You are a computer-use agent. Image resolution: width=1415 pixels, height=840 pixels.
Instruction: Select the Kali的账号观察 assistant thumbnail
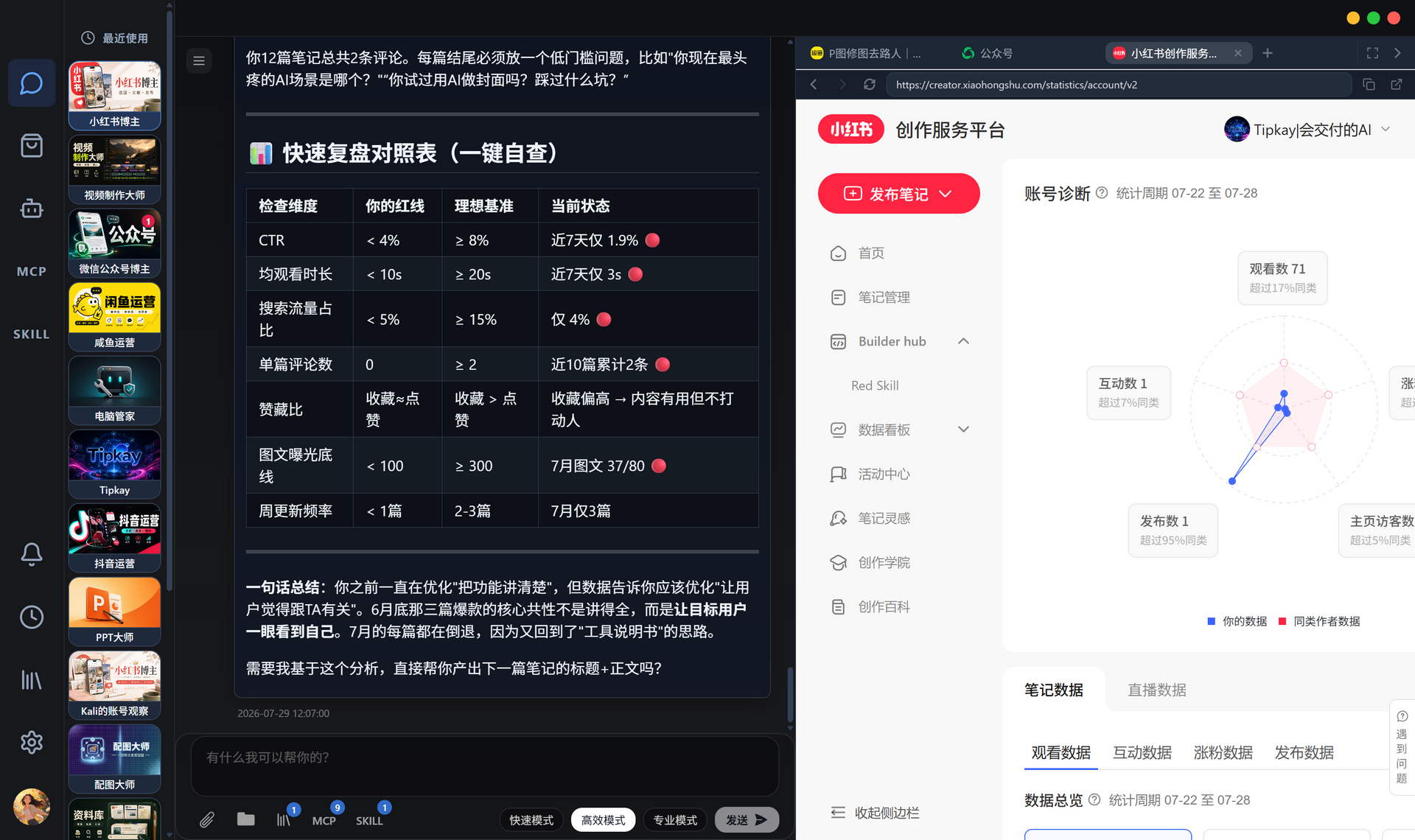[x=114, y=685]
